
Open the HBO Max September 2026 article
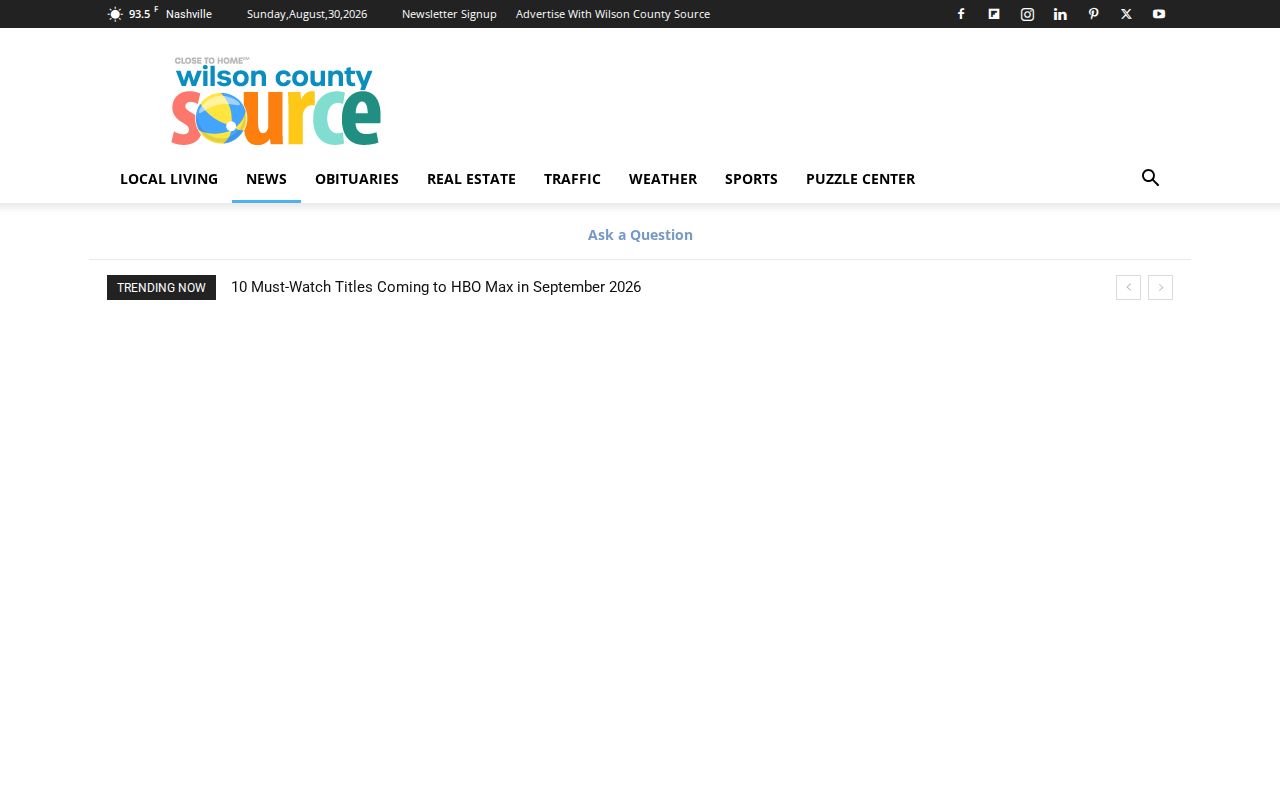point(436,287)
